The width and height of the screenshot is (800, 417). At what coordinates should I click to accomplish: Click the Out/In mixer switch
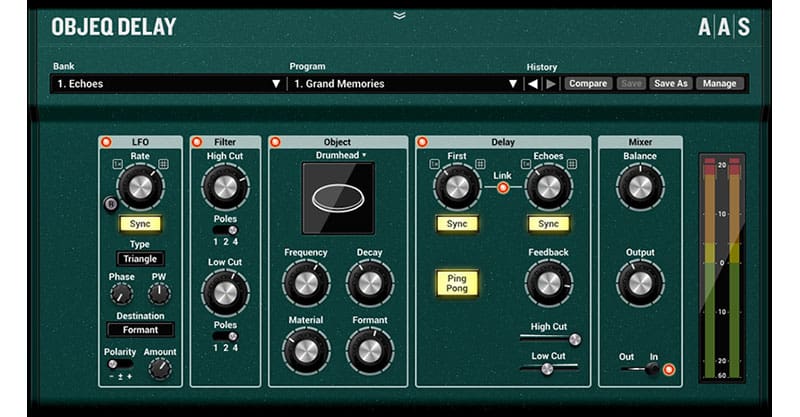point(640,369)
